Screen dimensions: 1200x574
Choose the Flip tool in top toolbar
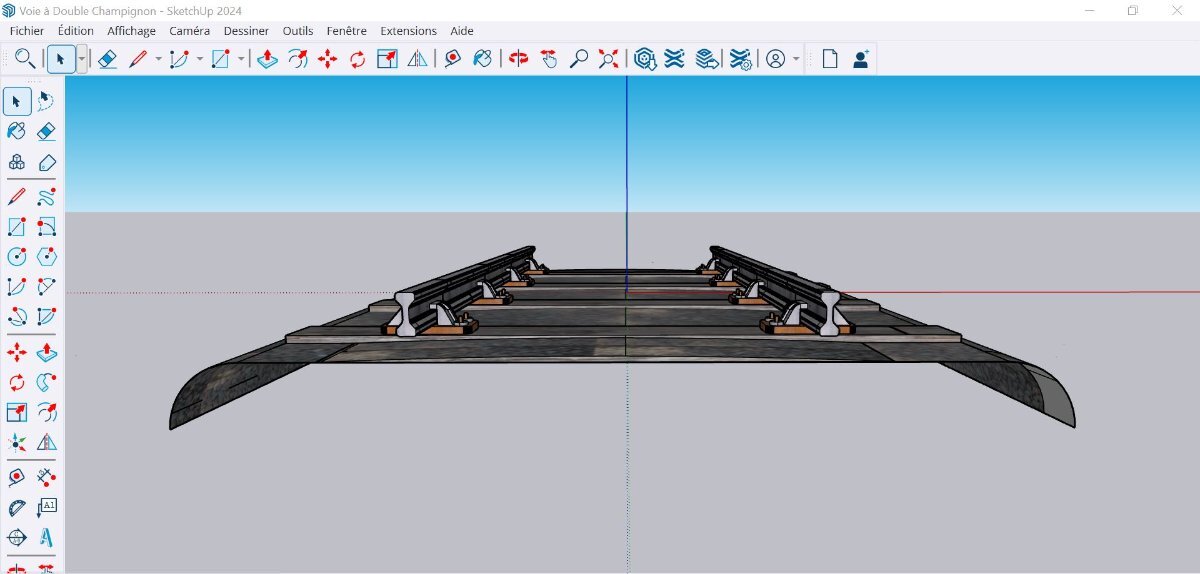(417, 59)
